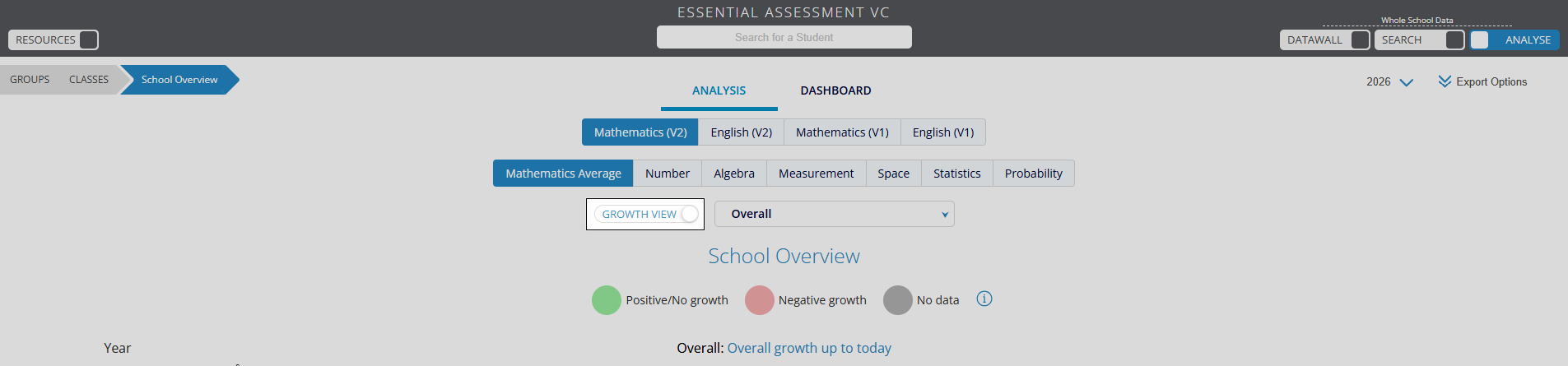Select the Algebra strand tab
1568x366 pixels.
tap(734, 173)
